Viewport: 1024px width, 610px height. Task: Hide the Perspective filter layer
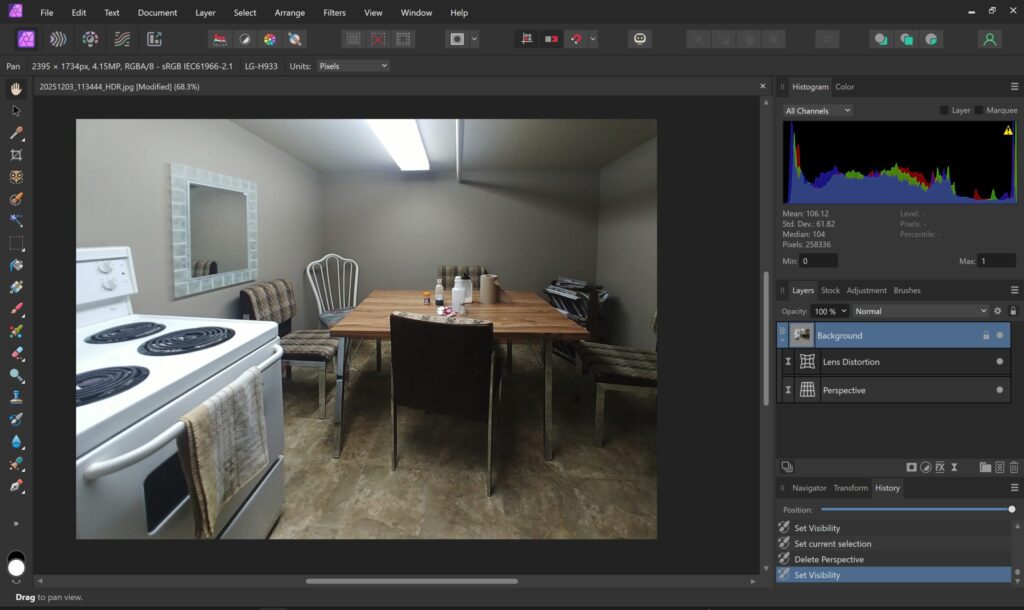(999, 390)
